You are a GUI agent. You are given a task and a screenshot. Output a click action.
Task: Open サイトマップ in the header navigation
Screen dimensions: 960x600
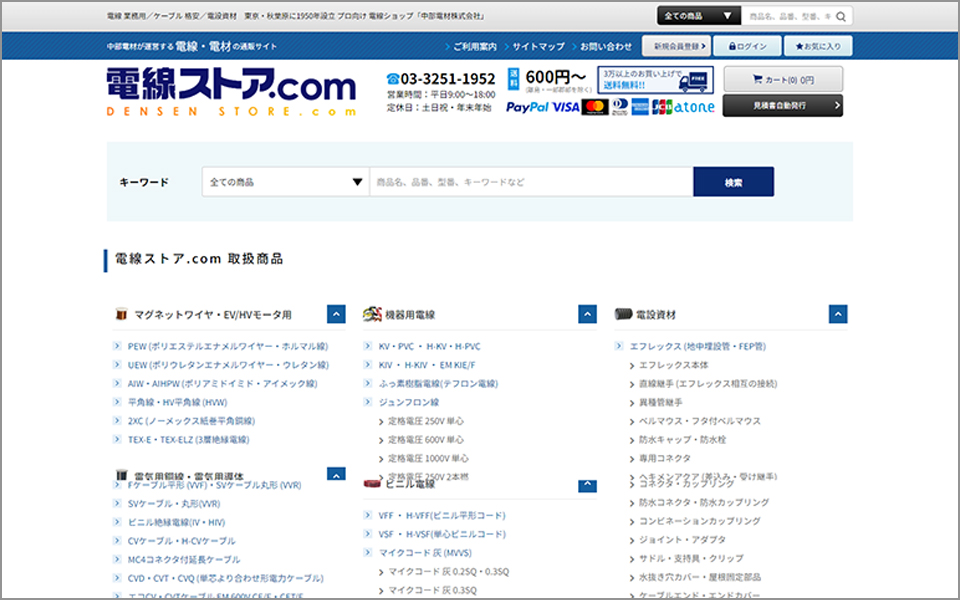[x=538, y=47]
